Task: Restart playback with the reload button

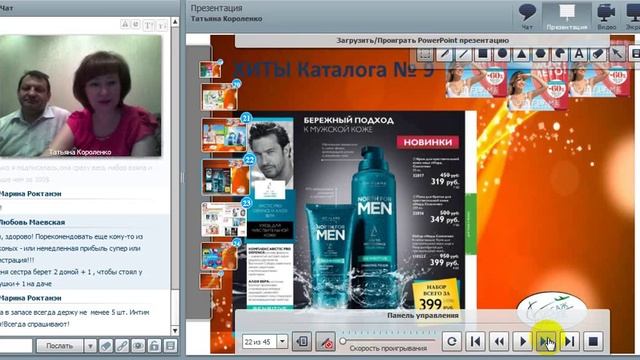Action: (452, 341)
